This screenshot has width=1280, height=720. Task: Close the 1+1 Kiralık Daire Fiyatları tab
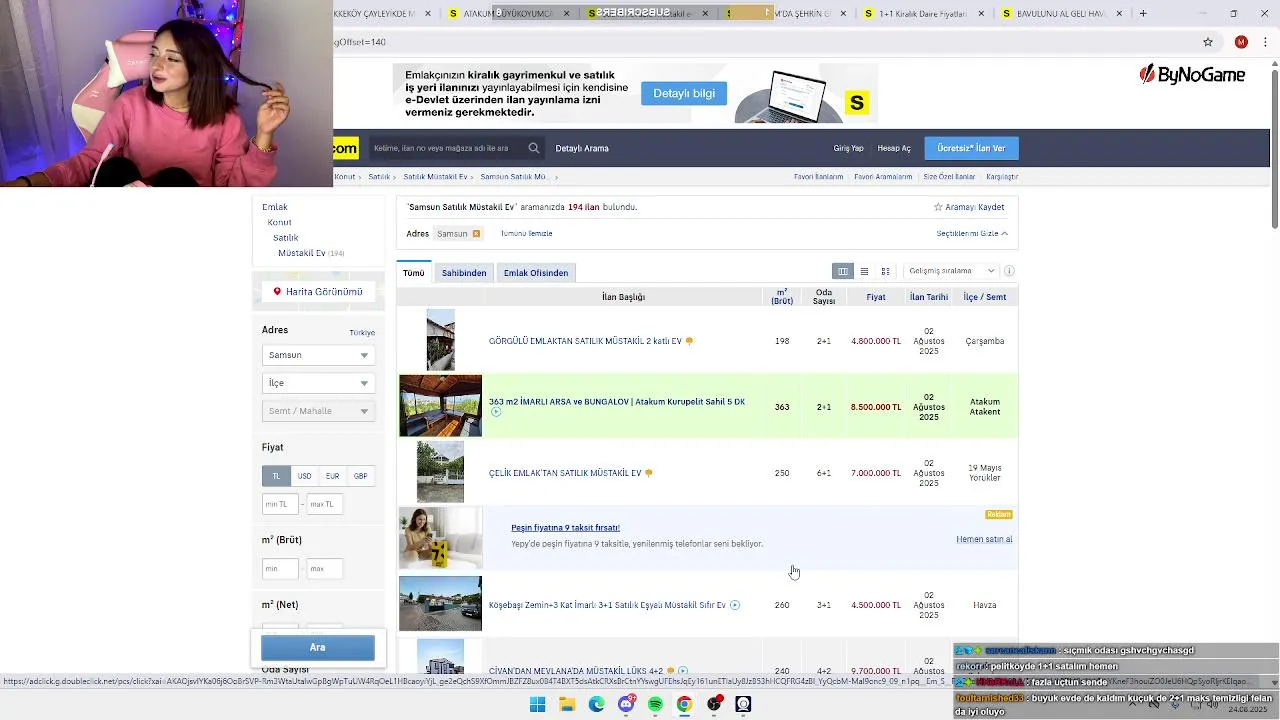tap(981, 14)
